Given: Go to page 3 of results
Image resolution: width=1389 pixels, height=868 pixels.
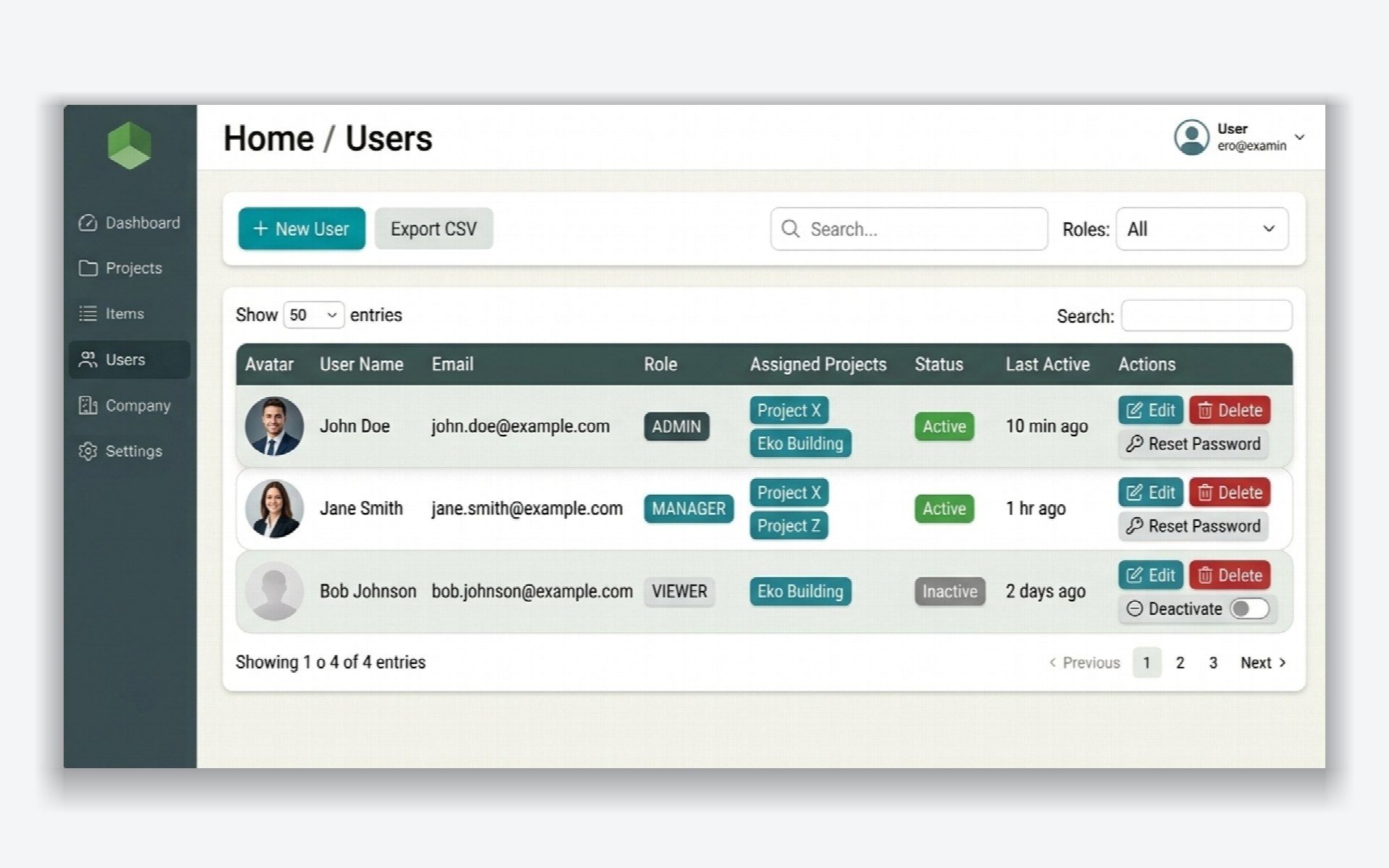Looking at the screenshot, I should click(x=1213, y=663).
